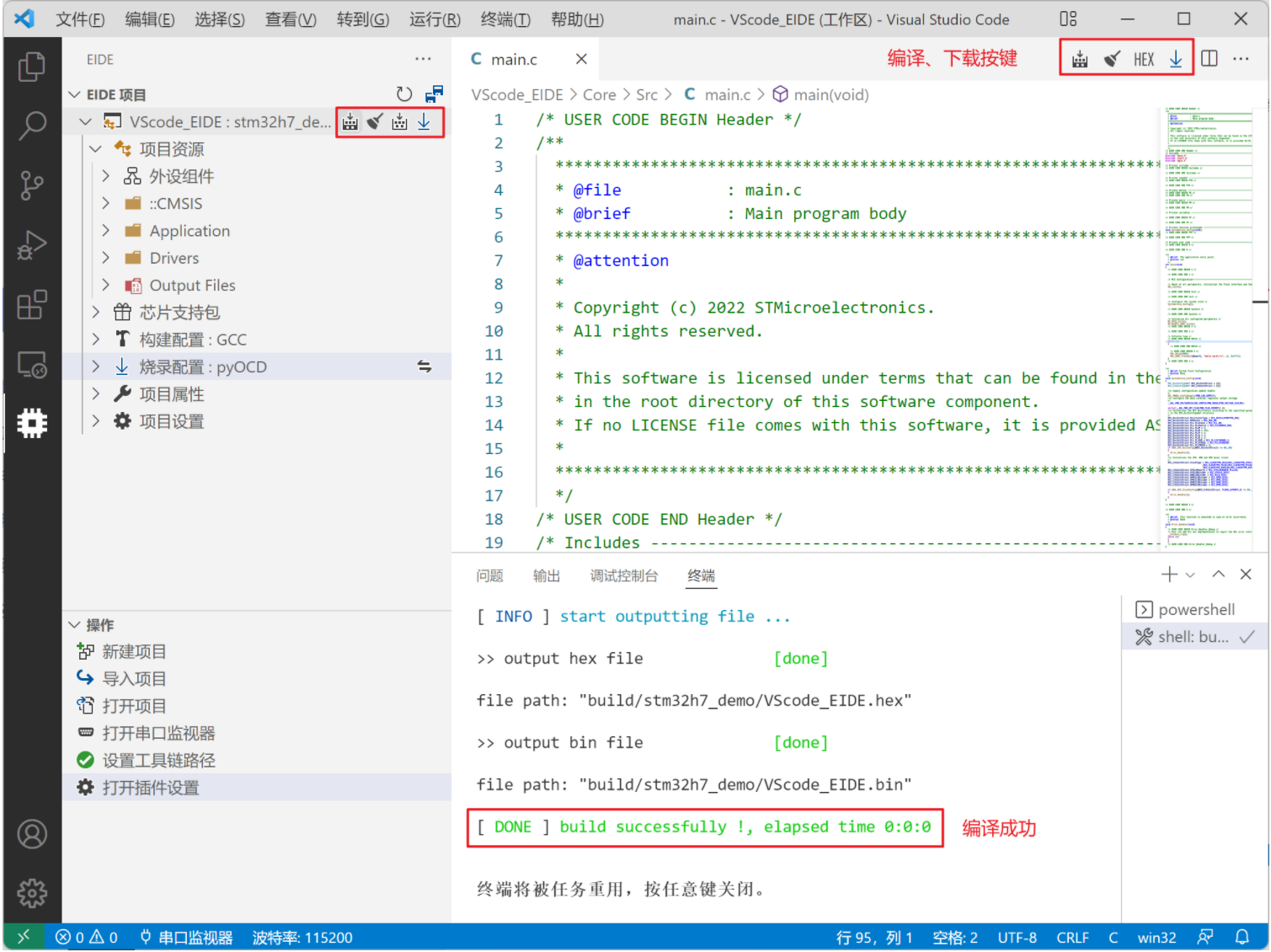Screen dimensions: 1271x952
Task: Collapse the 操作 section
Action: (x=75, y=625)
